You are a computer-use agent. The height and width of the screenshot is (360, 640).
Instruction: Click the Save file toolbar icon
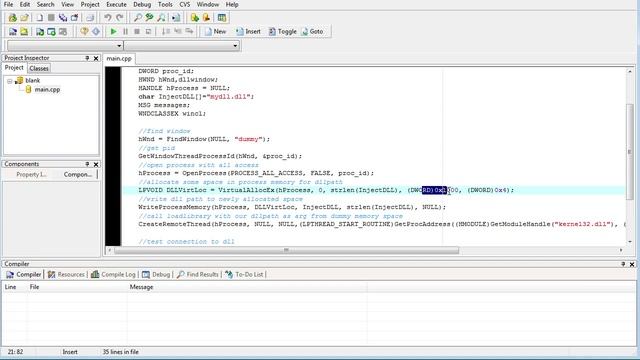[51, 18]
